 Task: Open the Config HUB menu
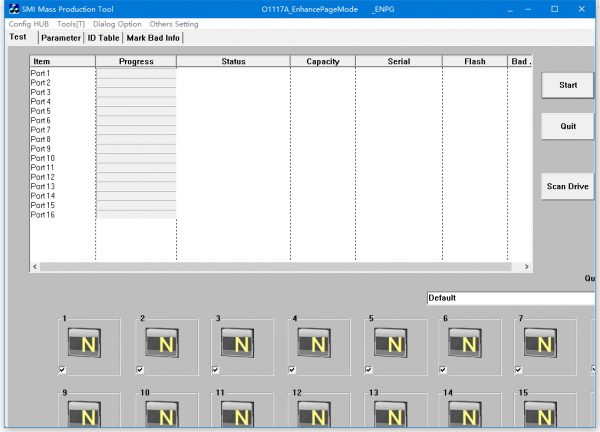tap(29, 23)
